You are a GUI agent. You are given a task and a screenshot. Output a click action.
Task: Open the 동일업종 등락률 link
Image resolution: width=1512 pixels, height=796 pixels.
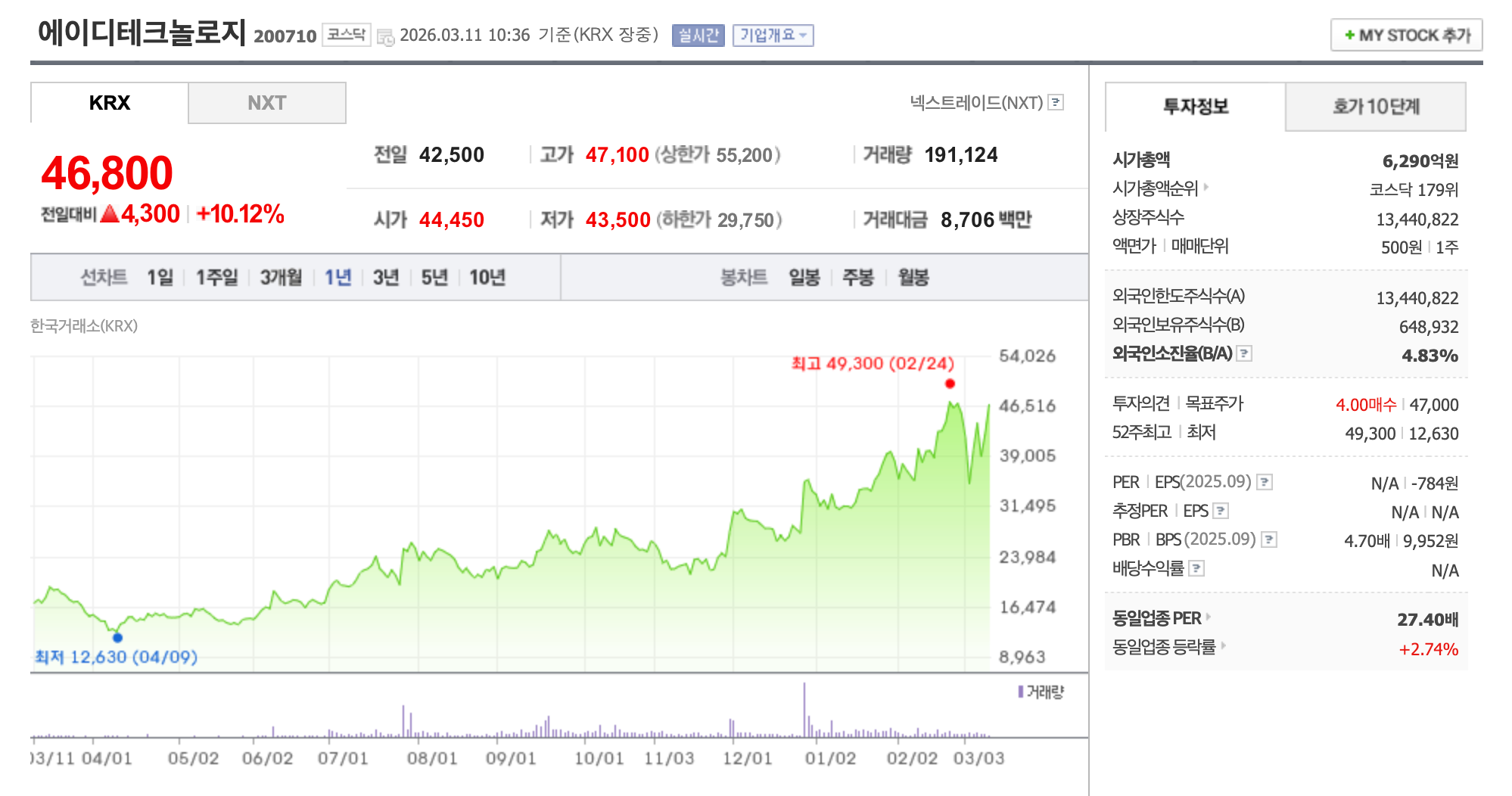1164,647
